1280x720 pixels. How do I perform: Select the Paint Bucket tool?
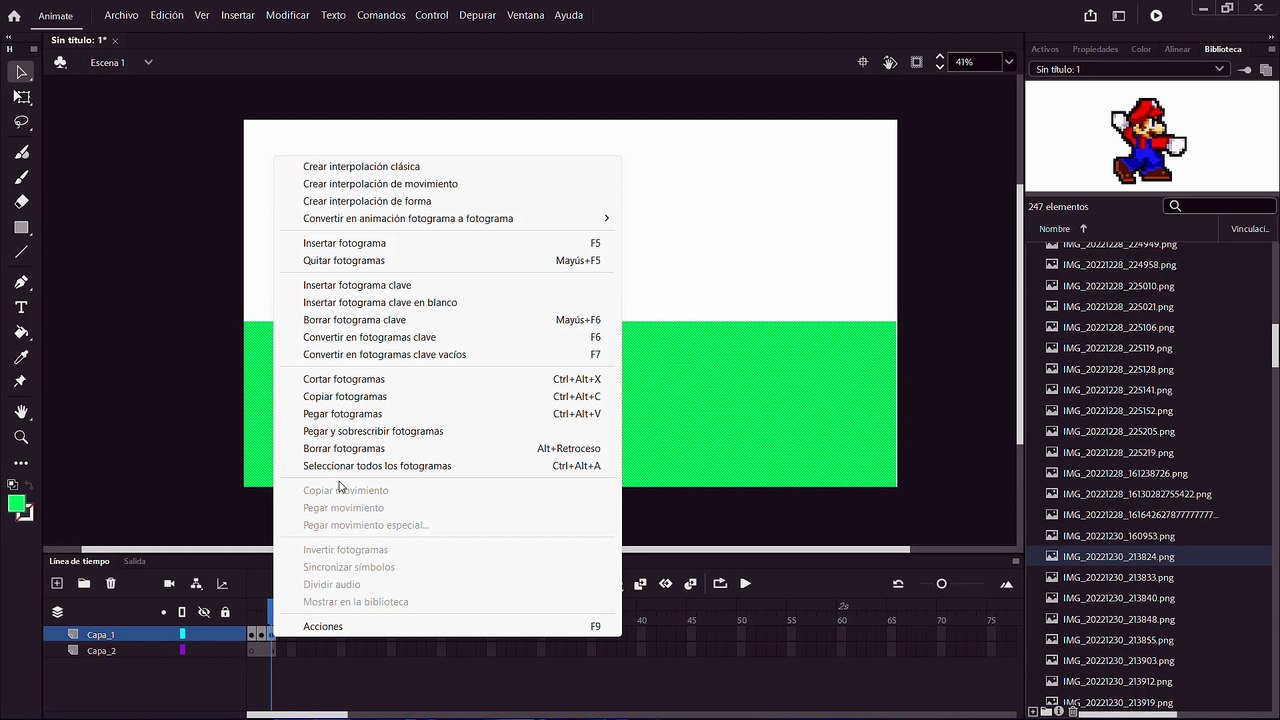pyautogui.click(x=21, y=332)
